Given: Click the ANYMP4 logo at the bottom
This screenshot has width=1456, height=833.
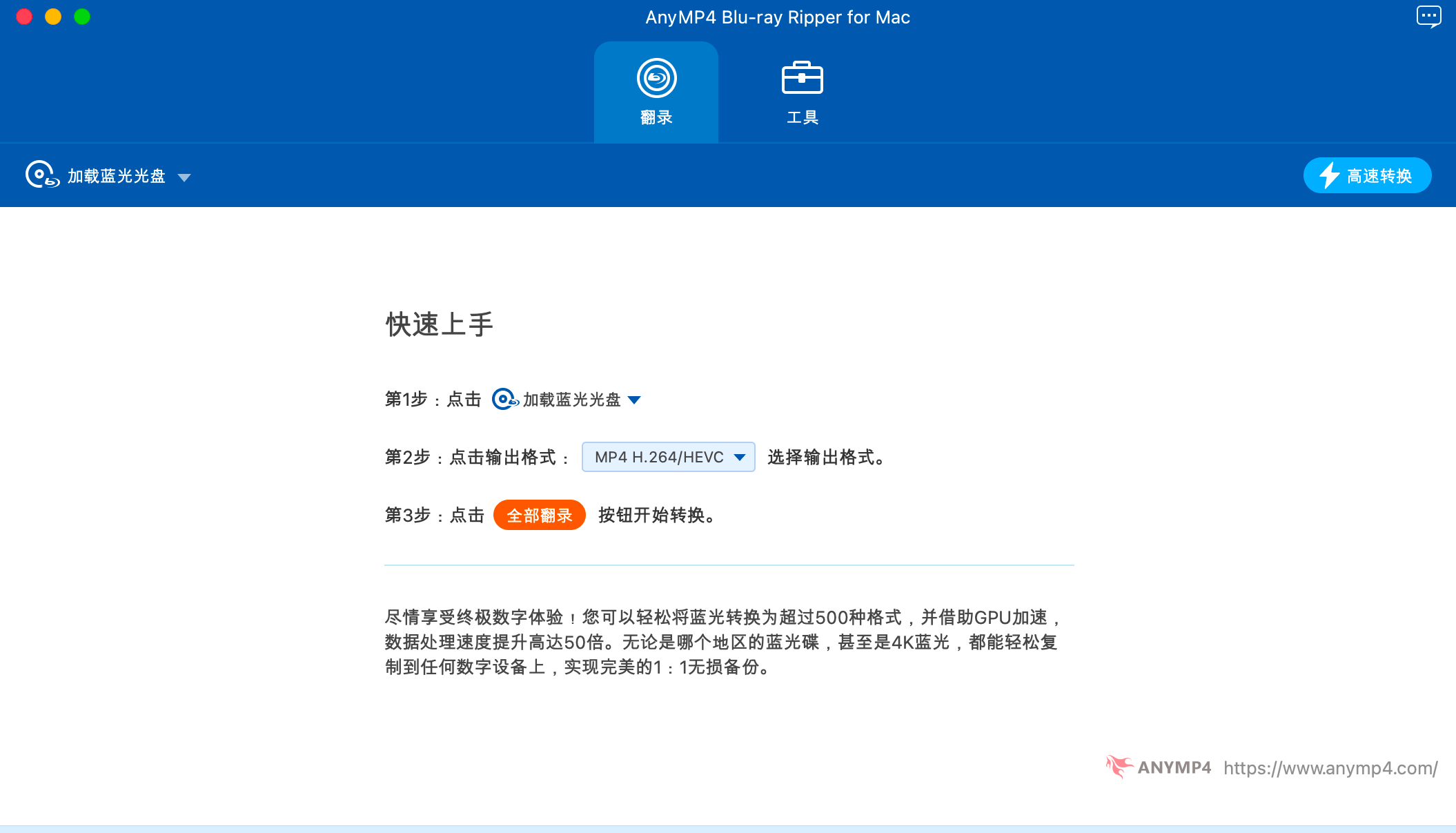Looking at the screenshot, I should pyautogui.click(x=1158, y=767).
